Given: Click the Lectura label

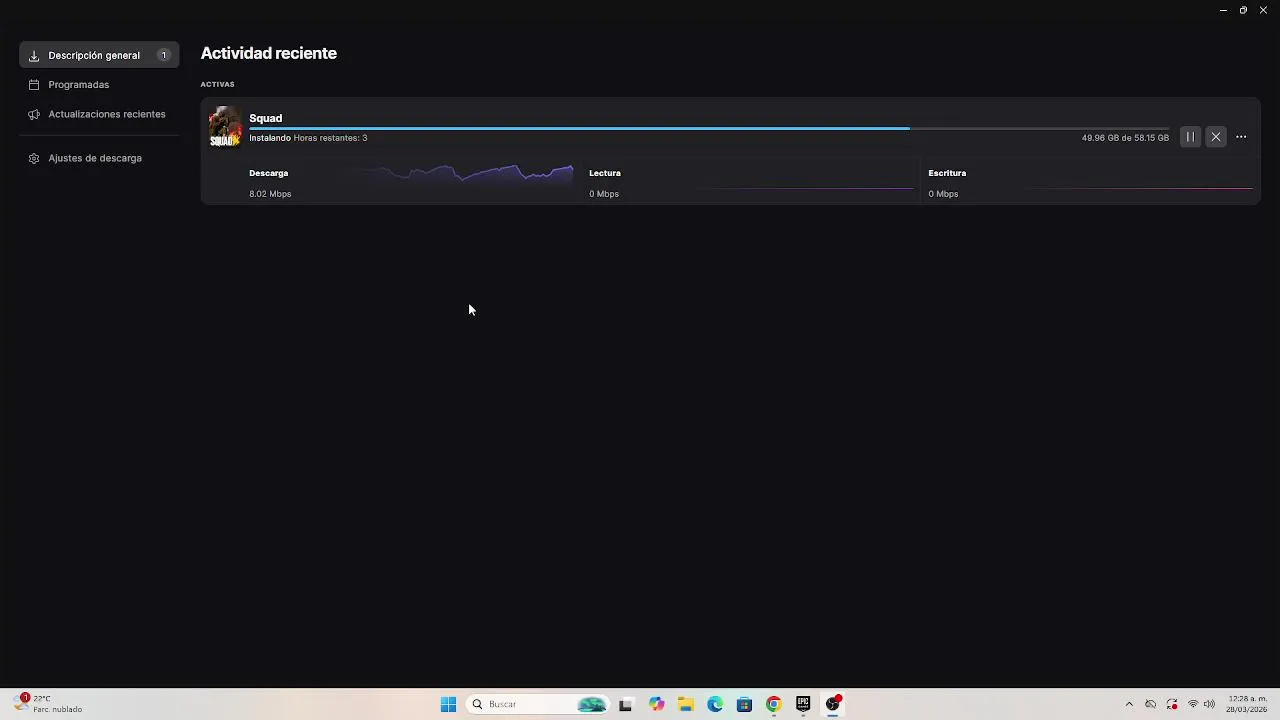Looking at the screenshot, I should pyautogui.click(x=605, y=173).
